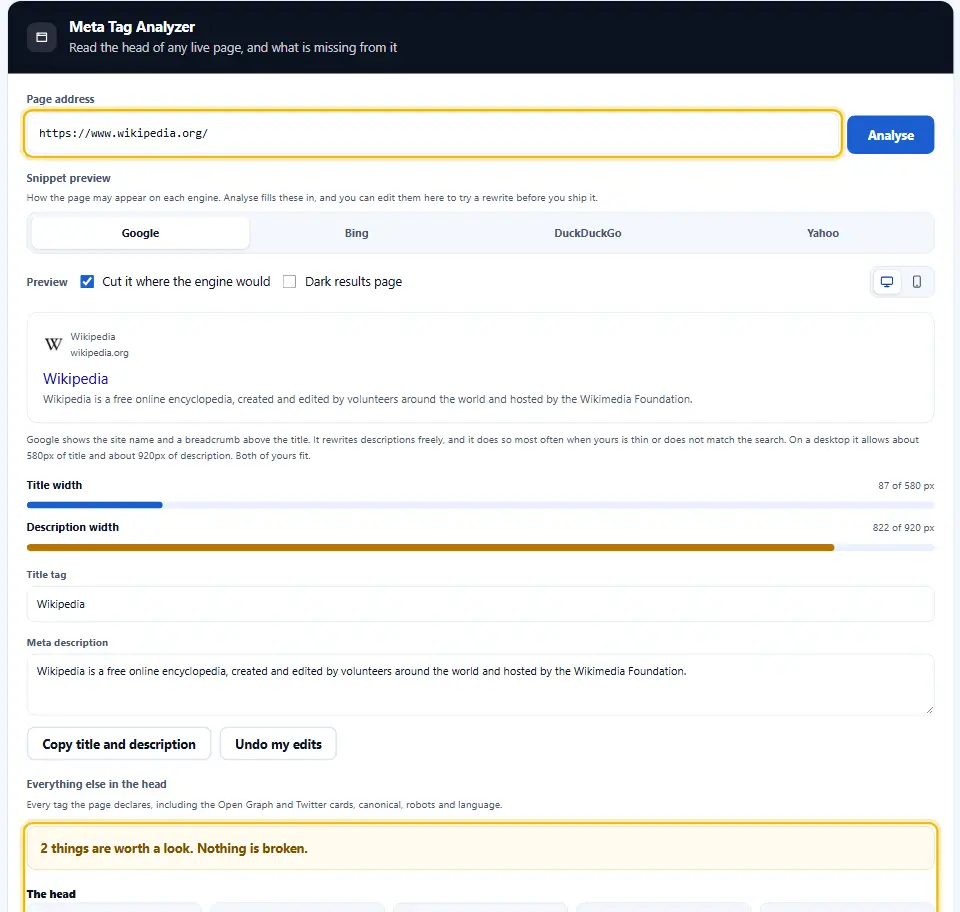Click the Undo my edits button

coord(278,744)
